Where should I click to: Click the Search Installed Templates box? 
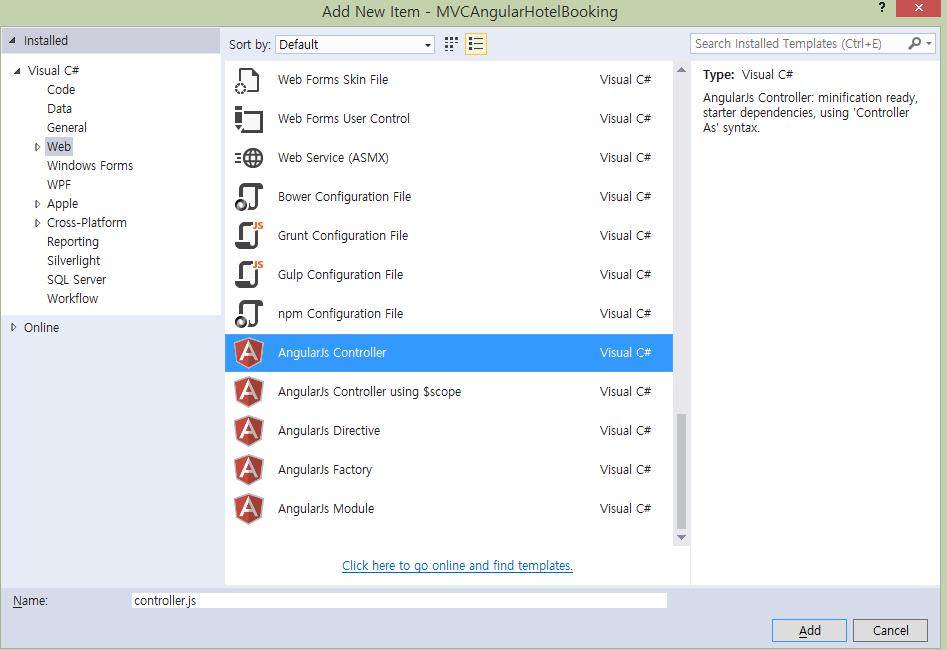pyautogui.click(x=797, y=43)
